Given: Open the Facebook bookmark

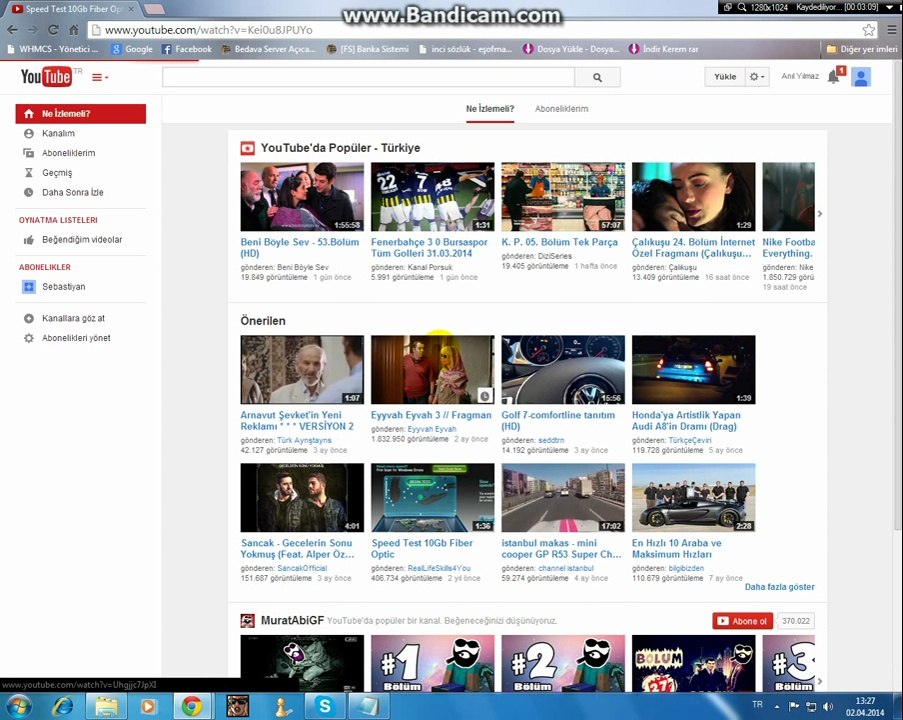Looking at the screenshot, I should click(187, 49).
